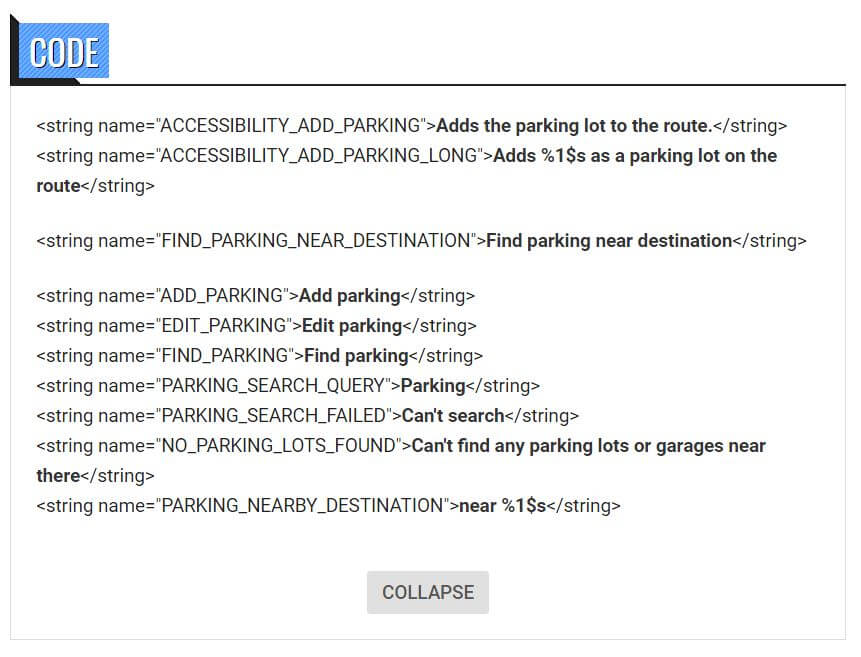The height and width of the screenshot is (657, 861).
Task: Click the bold 'Can't search' text
Action: [452, 416]
